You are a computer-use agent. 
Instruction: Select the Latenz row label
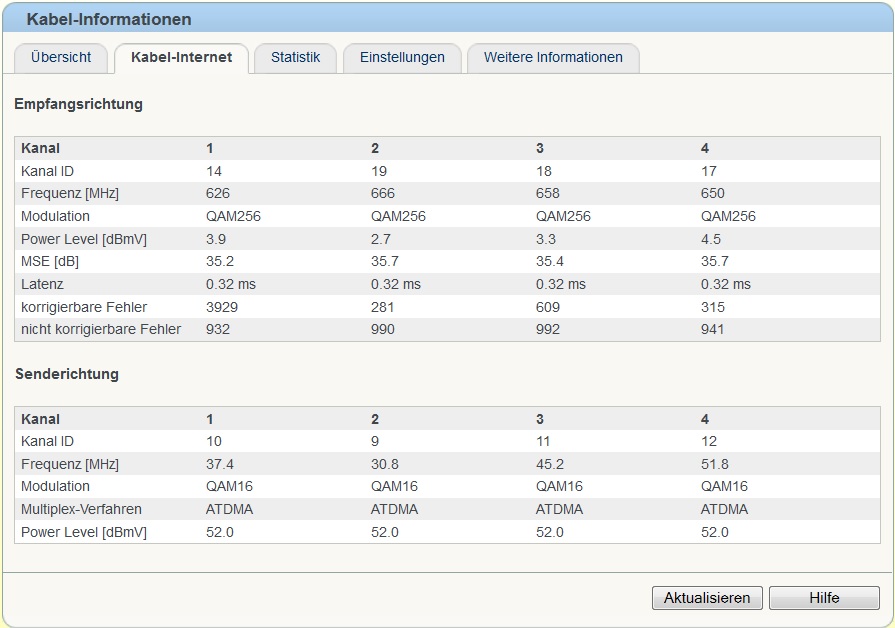click(42, 284)
